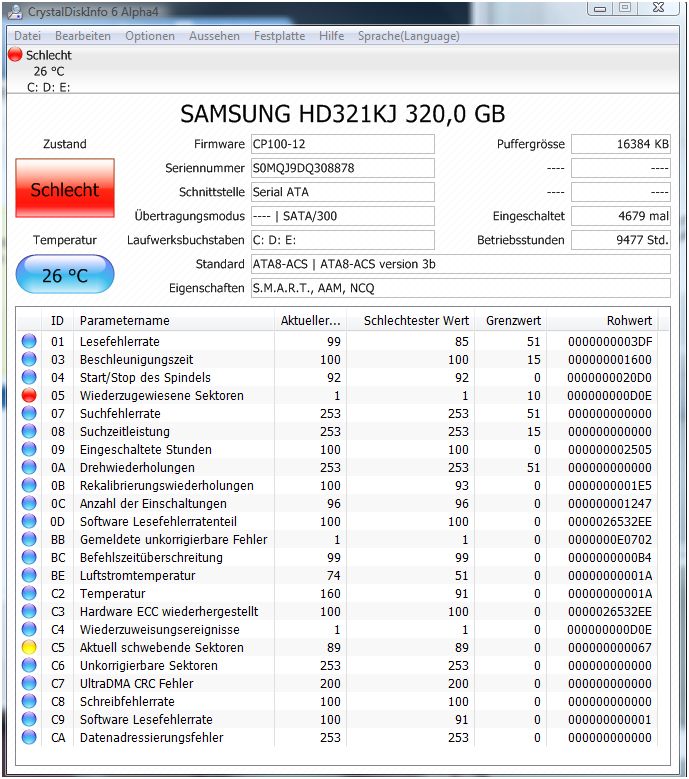Select raw value 0000000E0702
This screenshot has height=779, width=689.
610,540
